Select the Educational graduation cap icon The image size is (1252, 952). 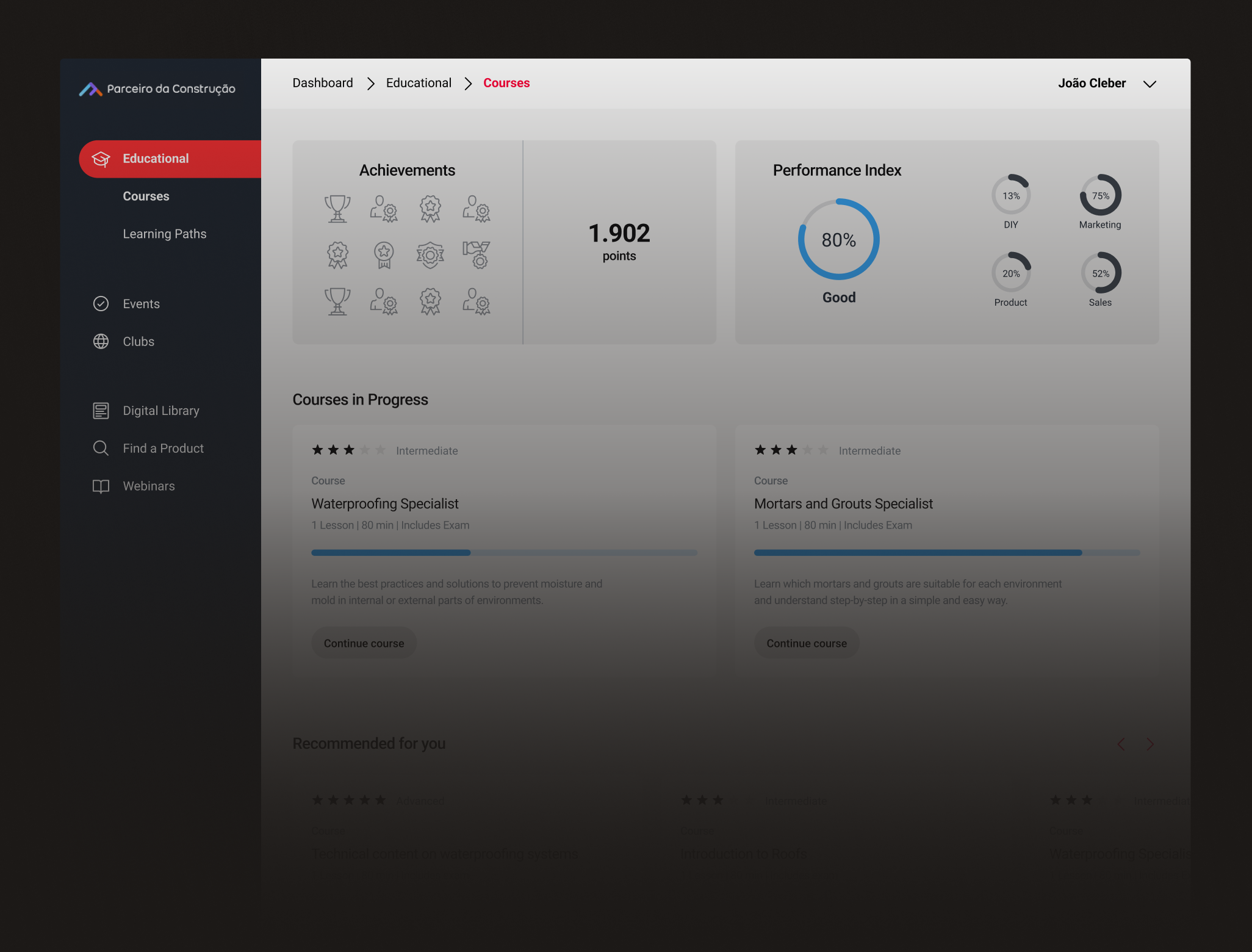pos(101,159)
